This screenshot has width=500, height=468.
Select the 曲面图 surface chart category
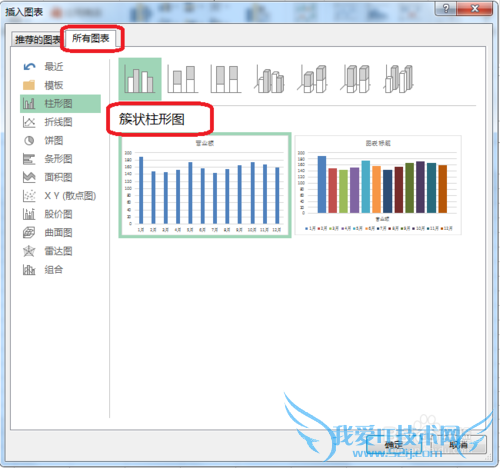pyautogui.click(x=60, y=233)
